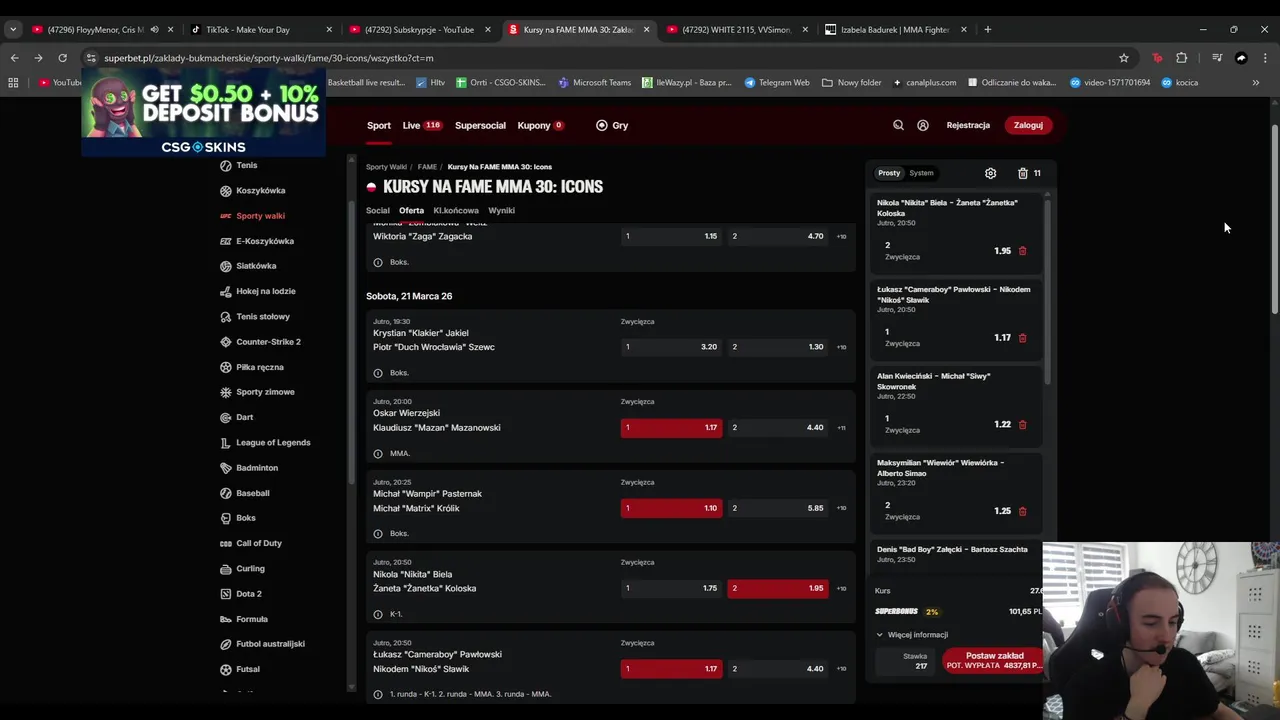Open Chrome tab search dropdown
Screen dimensions: 1280x720
[13, 30]
